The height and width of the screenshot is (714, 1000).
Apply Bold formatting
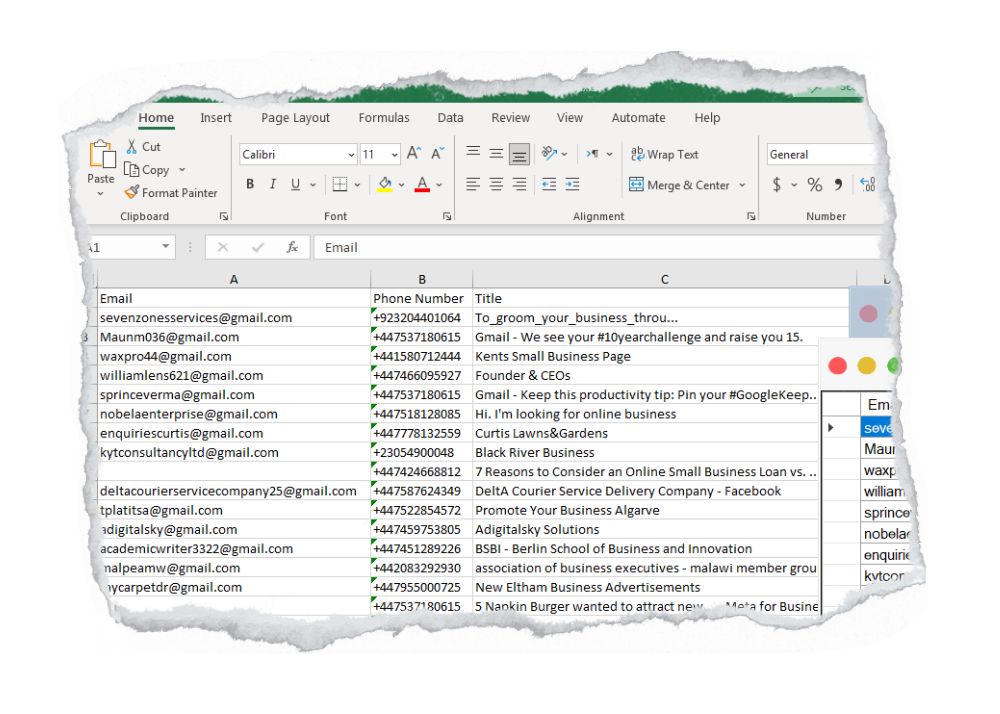[x=250, y=184]
